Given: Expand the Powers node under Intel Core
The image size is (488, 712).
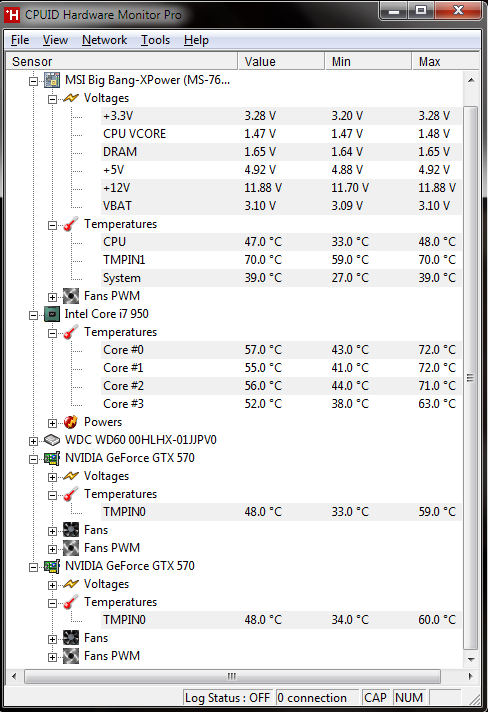Looking at the screenshot, I should (x=53, y=423).
